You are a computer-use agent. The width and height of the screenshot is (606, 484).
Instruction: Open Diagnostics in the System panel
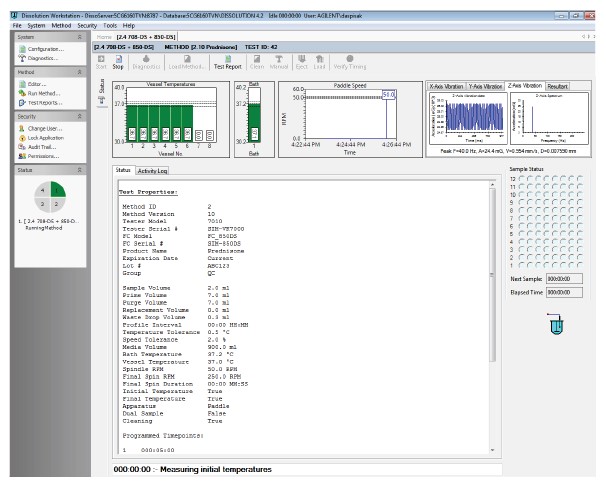coord(39,58)
